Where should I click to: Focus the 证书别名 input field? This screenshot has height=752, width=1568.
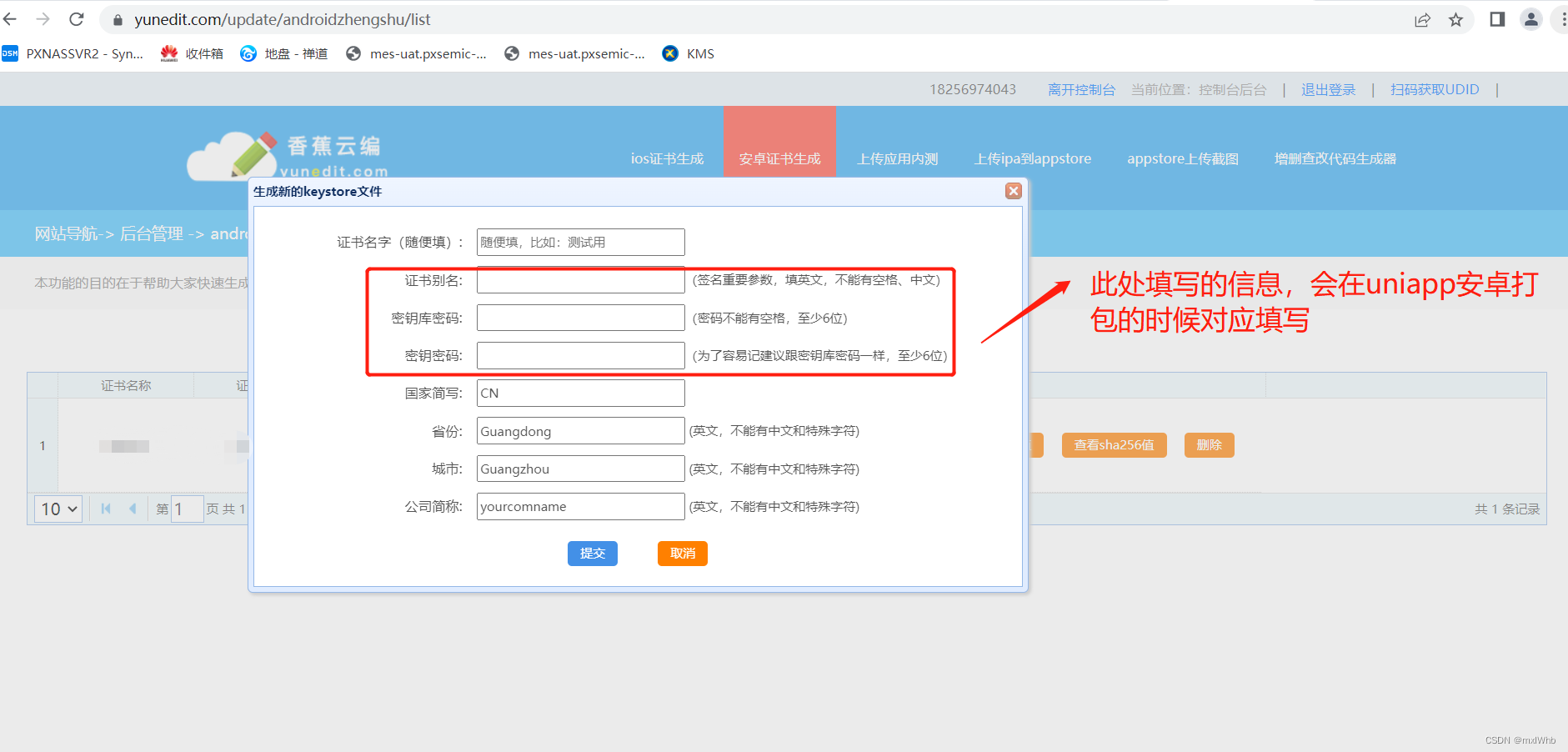580,280
